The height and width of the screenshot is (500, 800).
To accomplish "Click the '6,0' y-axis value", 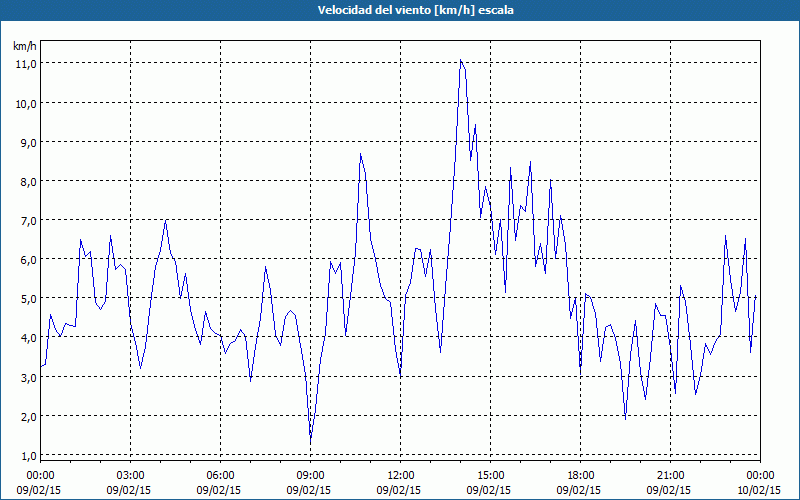I will click(29, 260).
